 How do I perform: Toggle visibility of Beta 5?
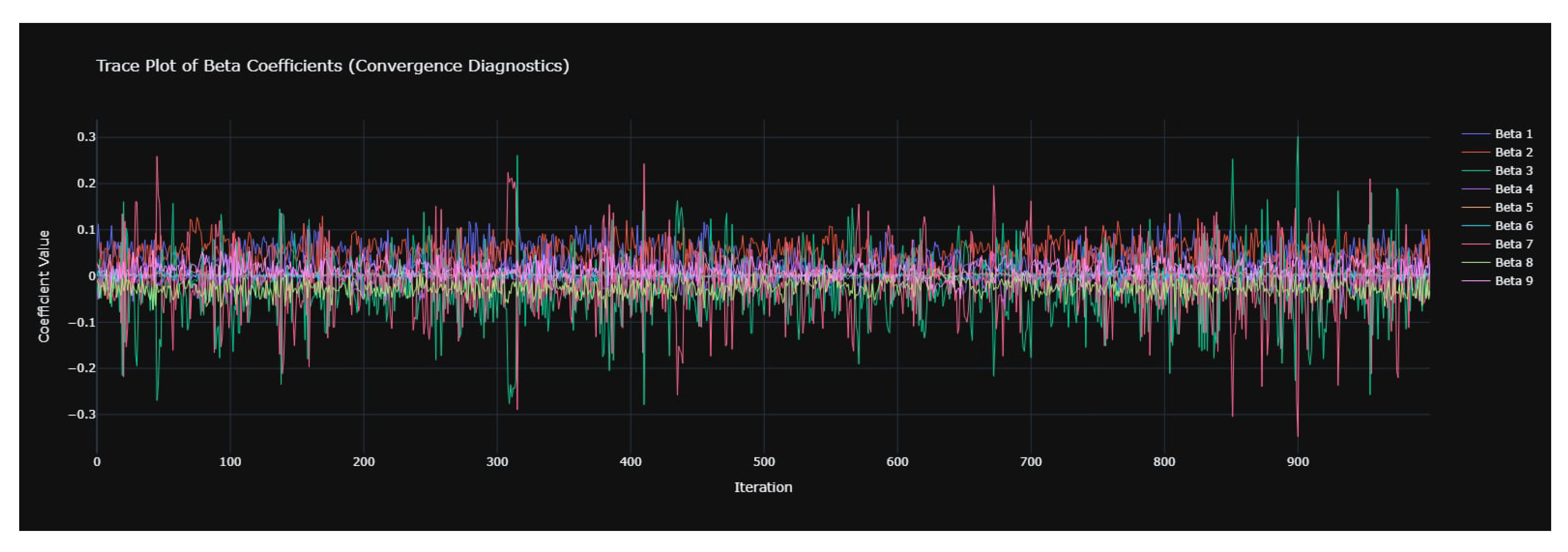point(1513,208)
